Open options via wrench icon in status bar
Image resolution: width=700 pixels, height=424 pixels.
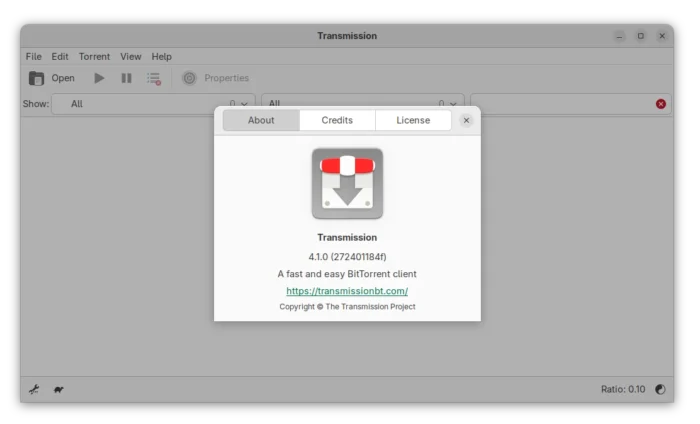[34, 390]
